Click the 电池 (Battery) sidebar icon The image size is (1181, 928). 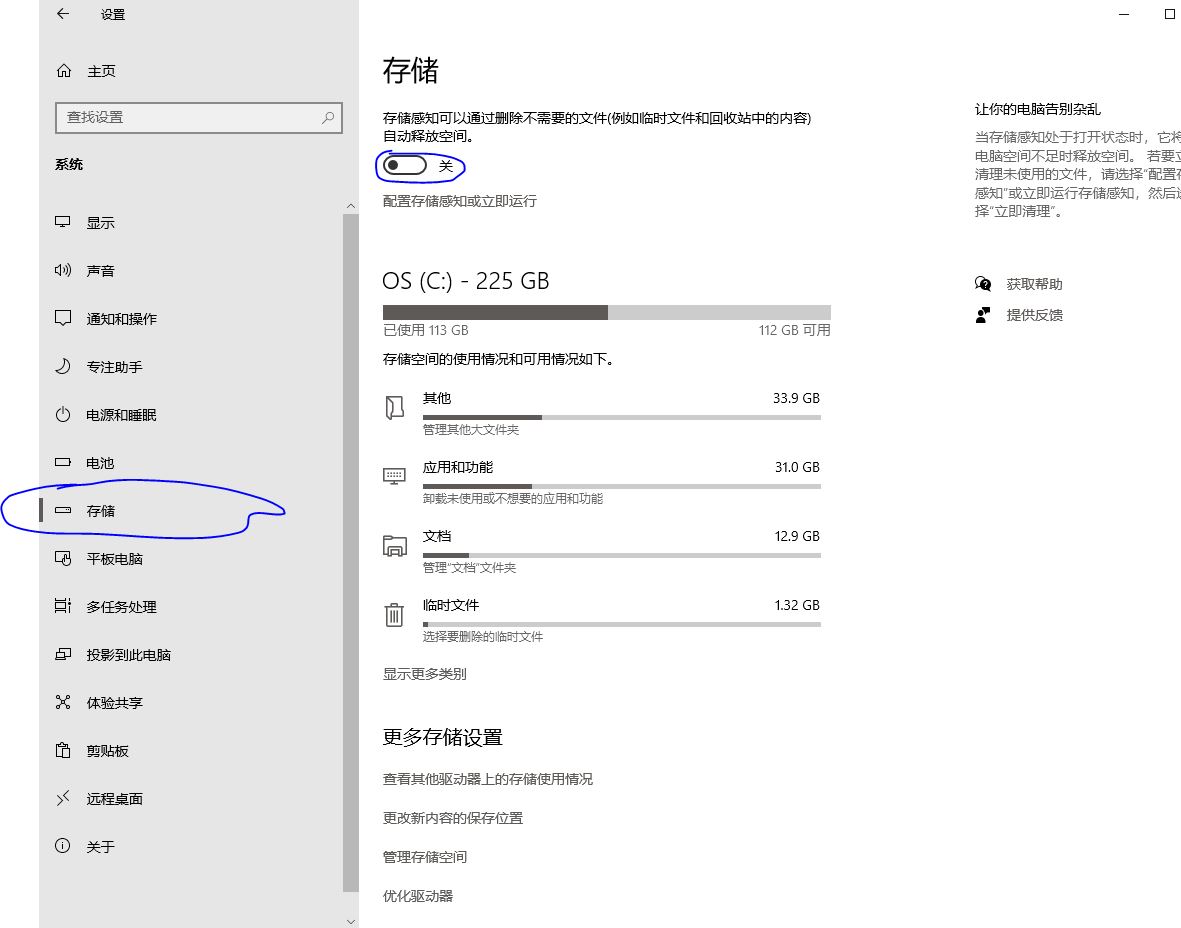62,462
